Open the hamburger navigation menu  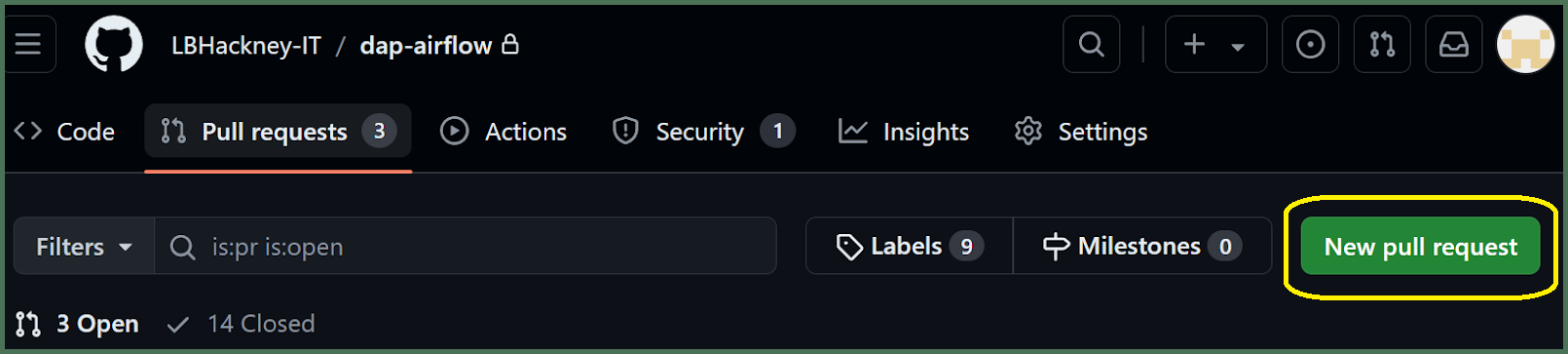click(x=28, y=45)
